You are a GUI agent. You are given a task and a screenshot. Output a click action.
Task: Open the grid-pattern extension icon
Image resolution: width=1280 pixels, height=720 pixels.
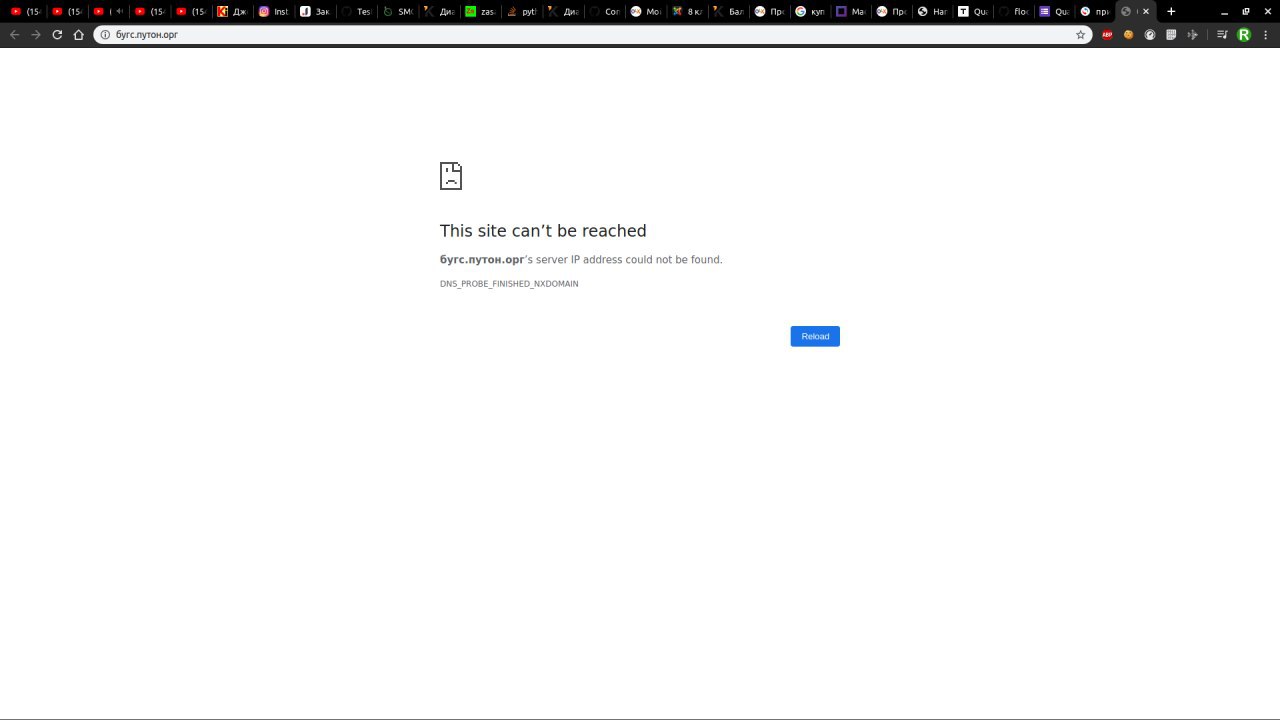1171,34
